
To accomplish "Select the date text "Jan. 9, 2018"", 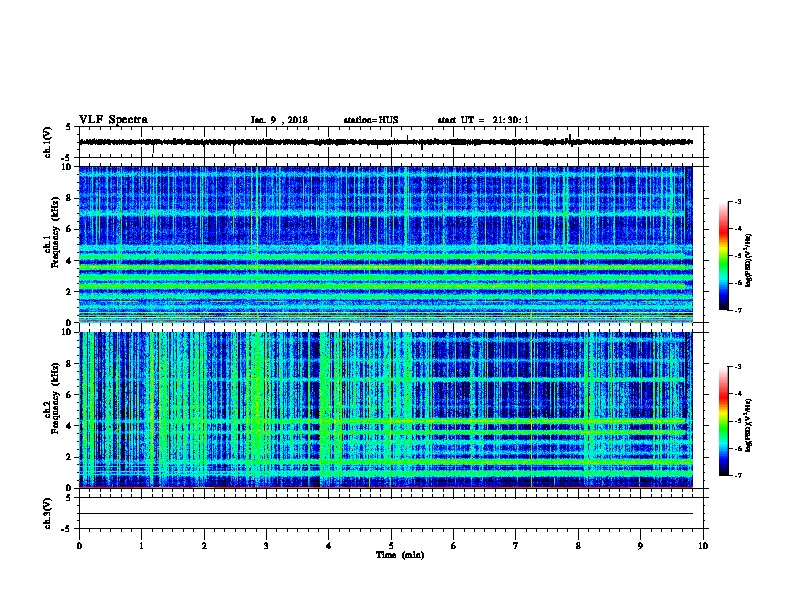I will (279, 120).
